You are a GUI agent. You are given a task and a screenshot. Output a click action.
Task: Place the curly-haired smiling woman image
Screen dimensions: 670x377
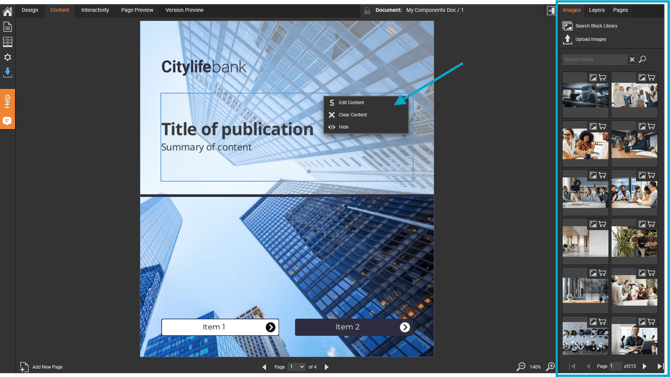coord(593,126)
